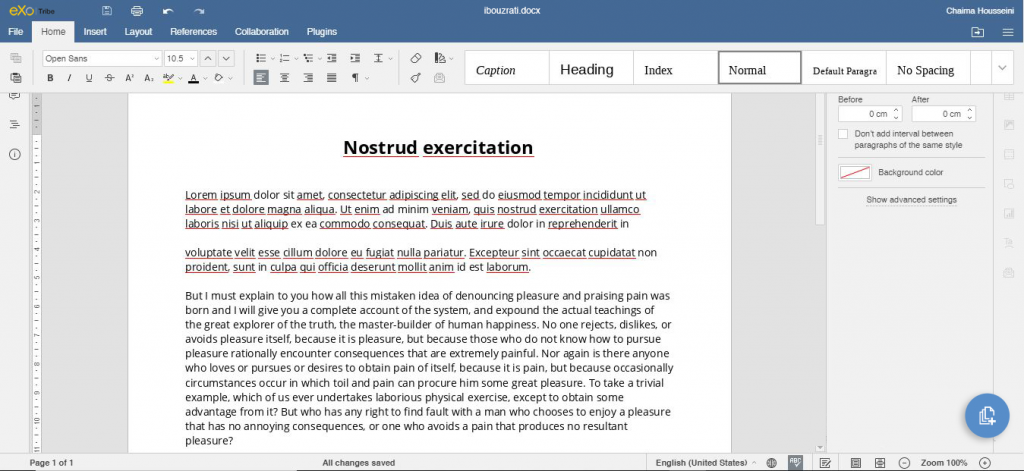Apply the Heading style

point(591,68)
